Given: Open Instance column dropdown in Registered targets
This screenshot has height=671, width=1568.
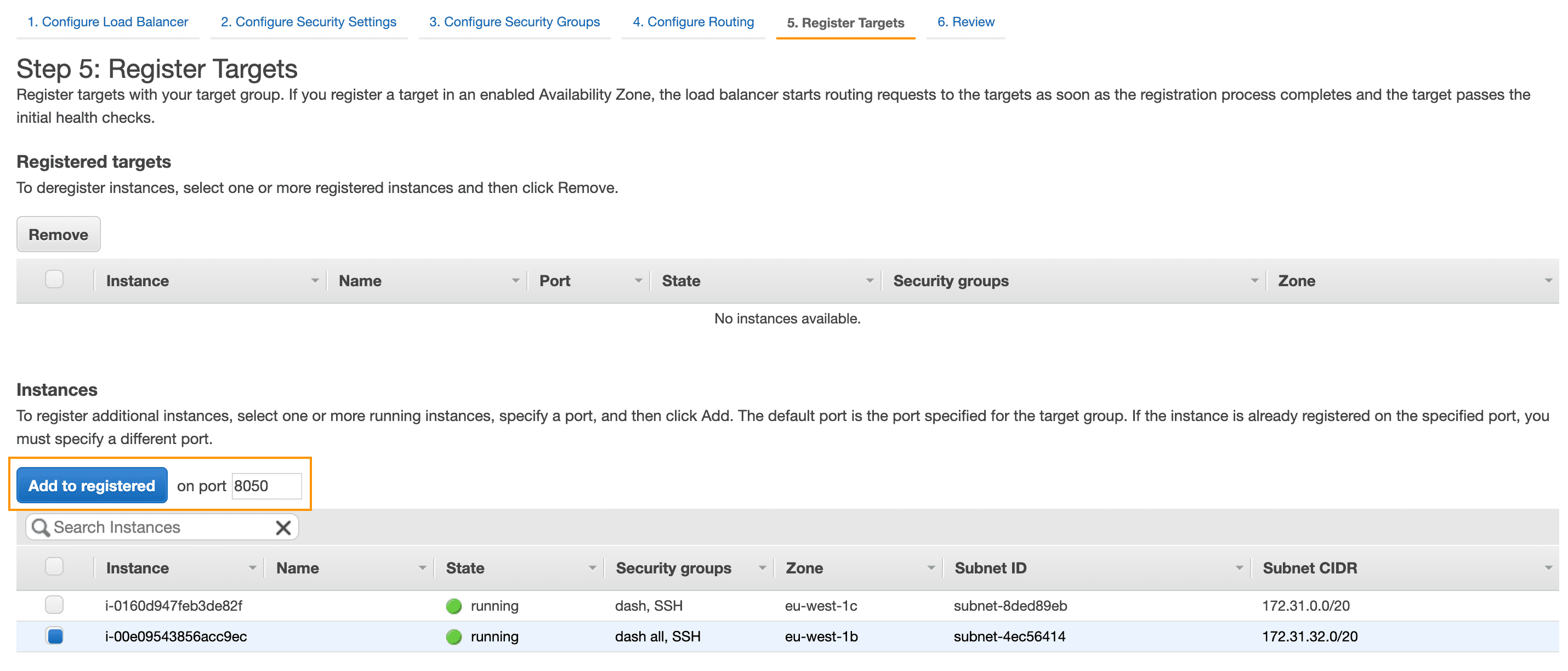Looking at the screenshot, I should tap(315, 281).
